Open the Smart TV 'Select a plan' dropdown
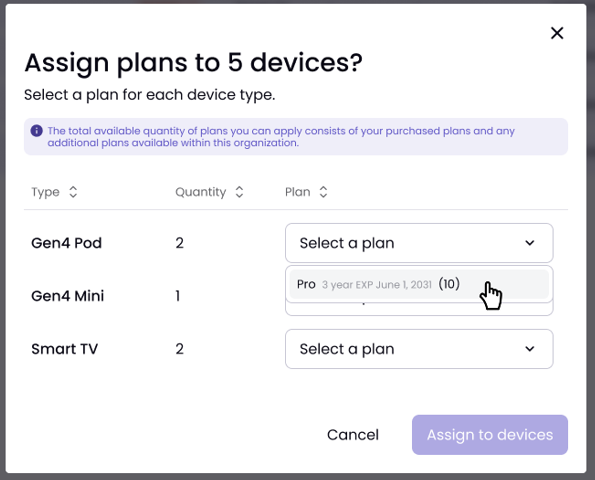 pos(419,349)
